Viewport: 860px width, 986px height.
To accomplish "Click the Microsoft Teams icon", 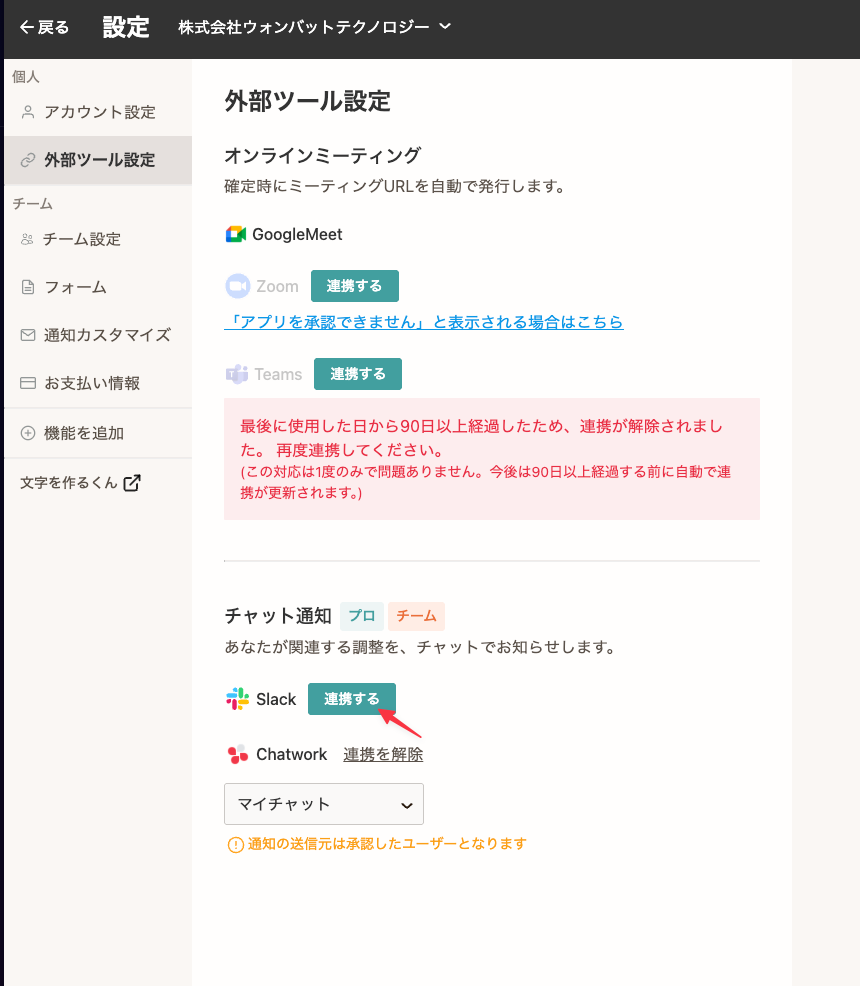I will pos(237,374).
